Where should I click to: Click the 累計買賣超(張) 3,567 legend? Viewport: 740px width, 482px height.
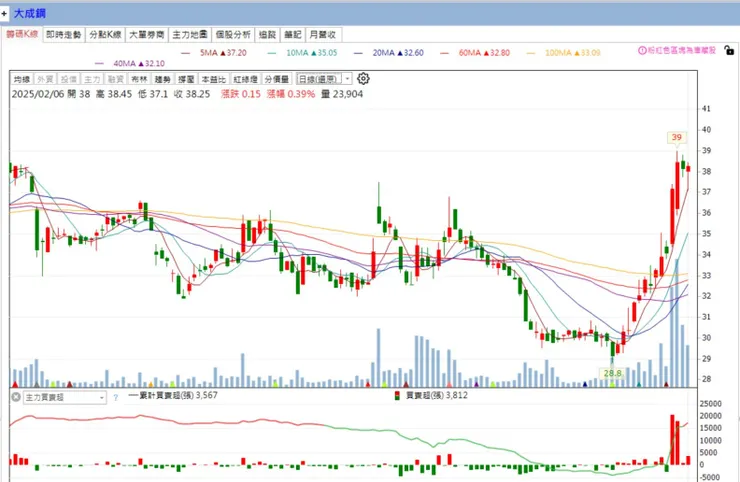pyautogui.click(x=173, y=395)
